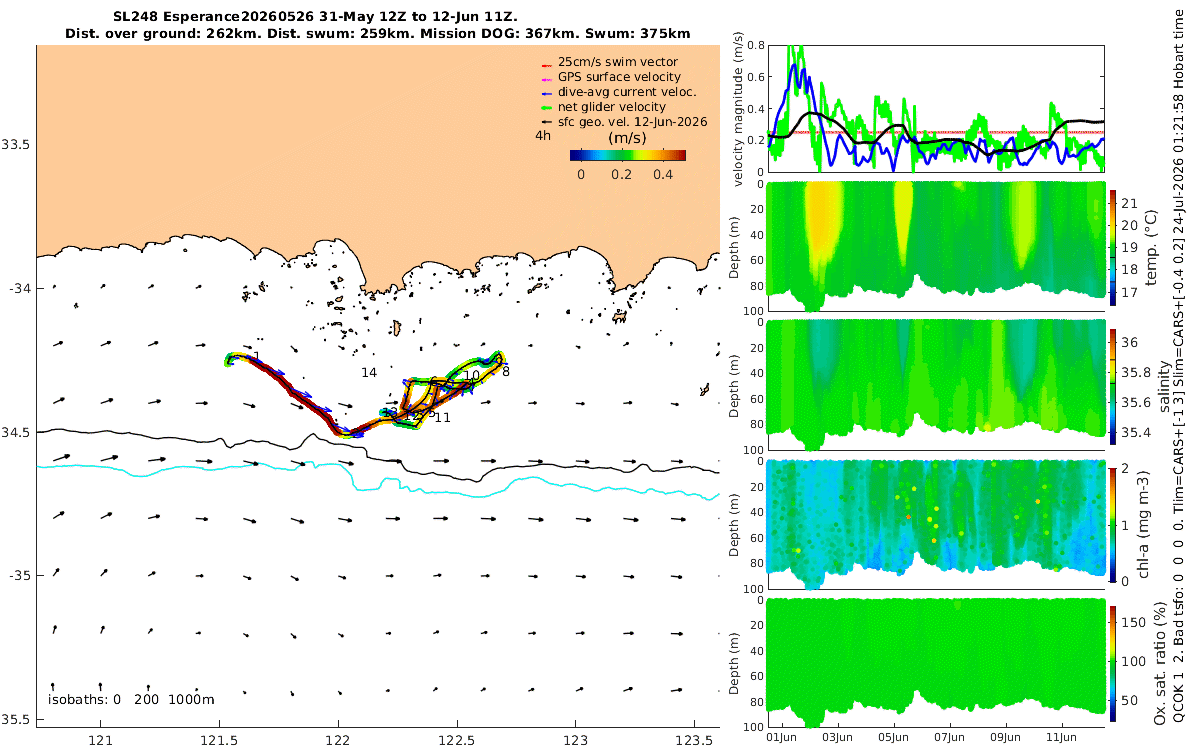The width and height of the screenshot is (1200, 750).
Task: Select the 'GPS surface velocity' legend entry
Action: point(619,76)
